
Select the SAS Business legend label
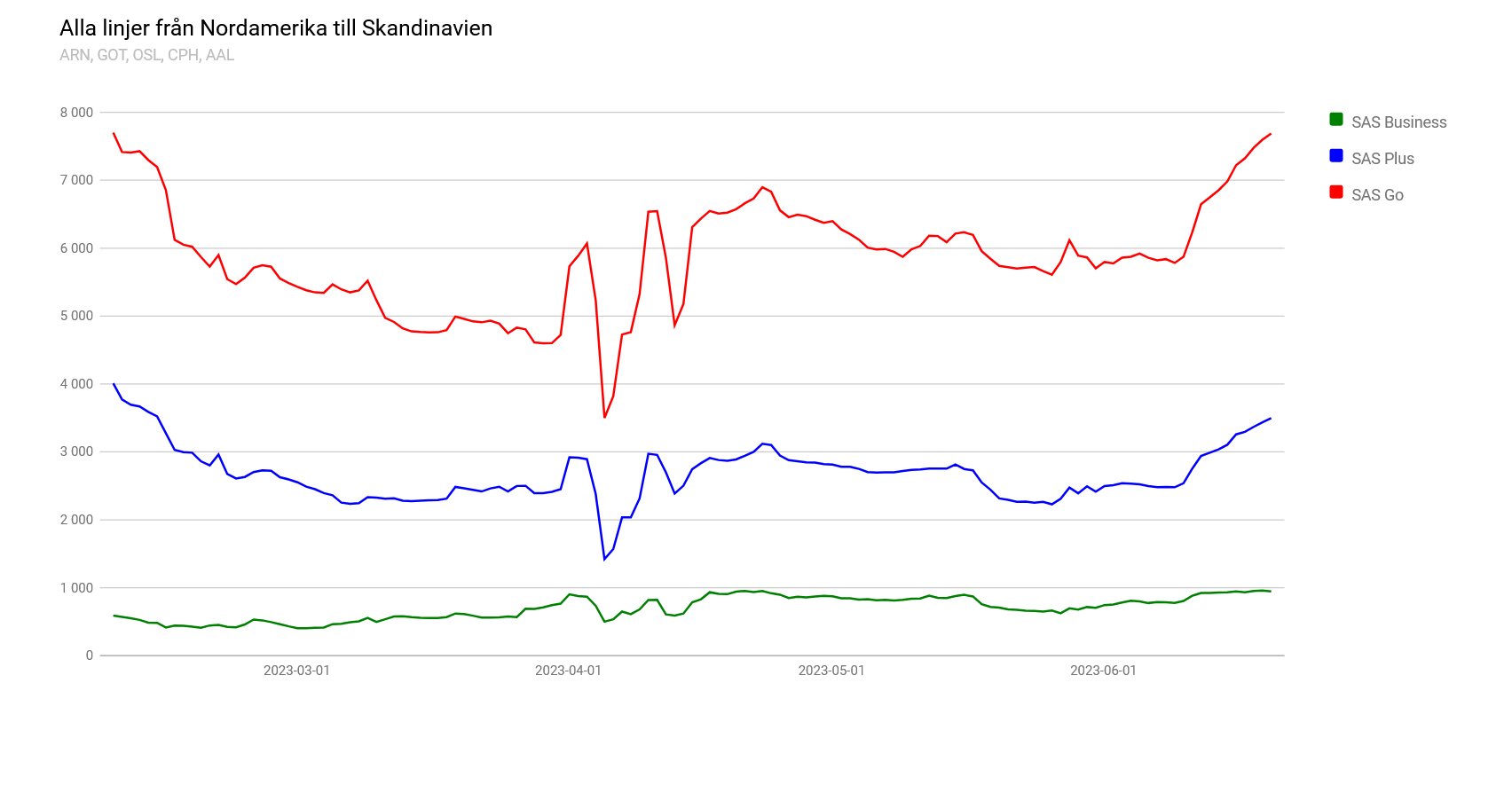[x=1398, y=122]
